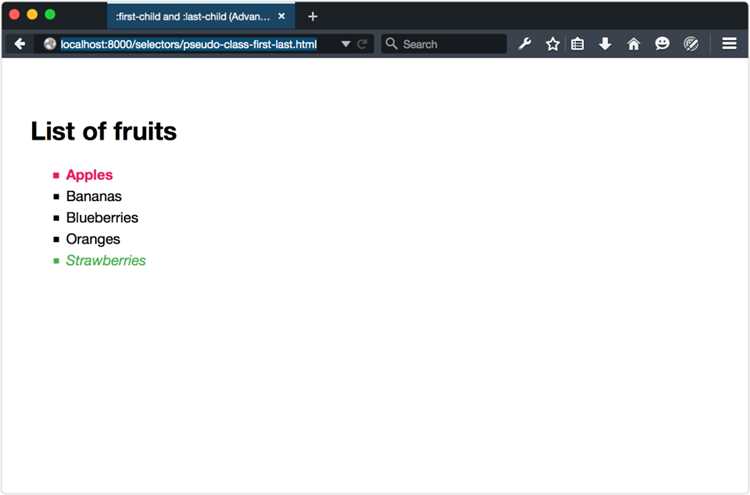Click the 'Apples' list item
The width and height of the screenshot is (750, 495).
(89, 175)
